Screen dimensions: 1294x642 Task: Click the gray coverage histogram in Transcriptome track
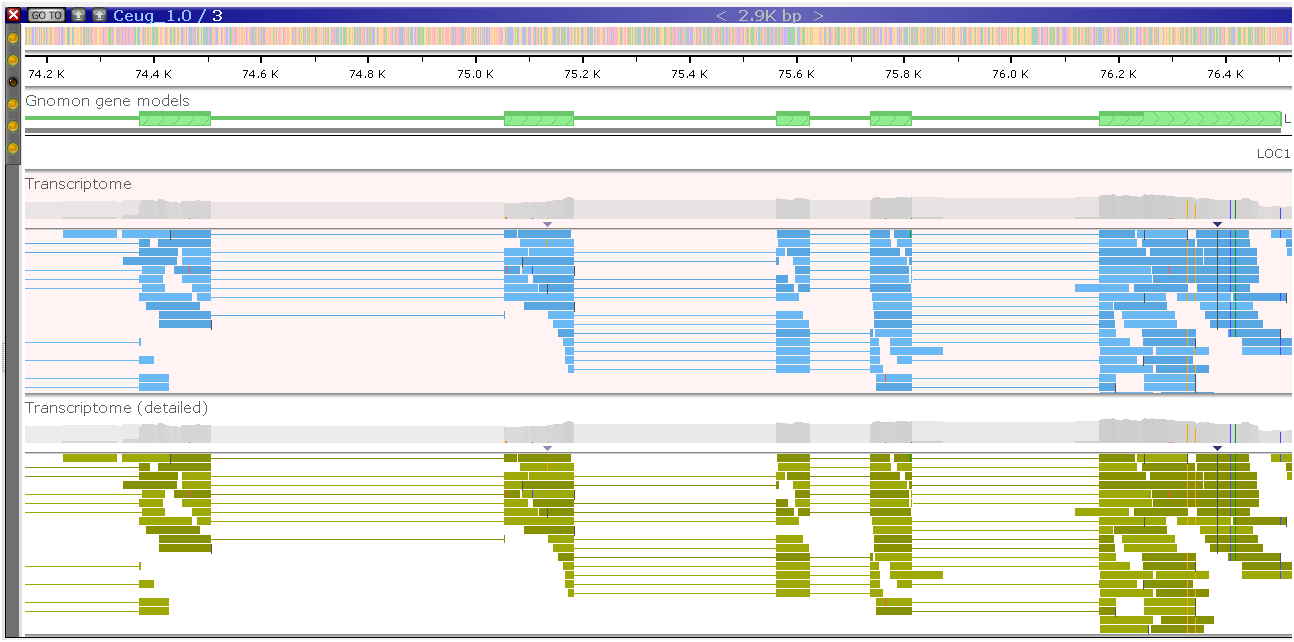(650, 209)
